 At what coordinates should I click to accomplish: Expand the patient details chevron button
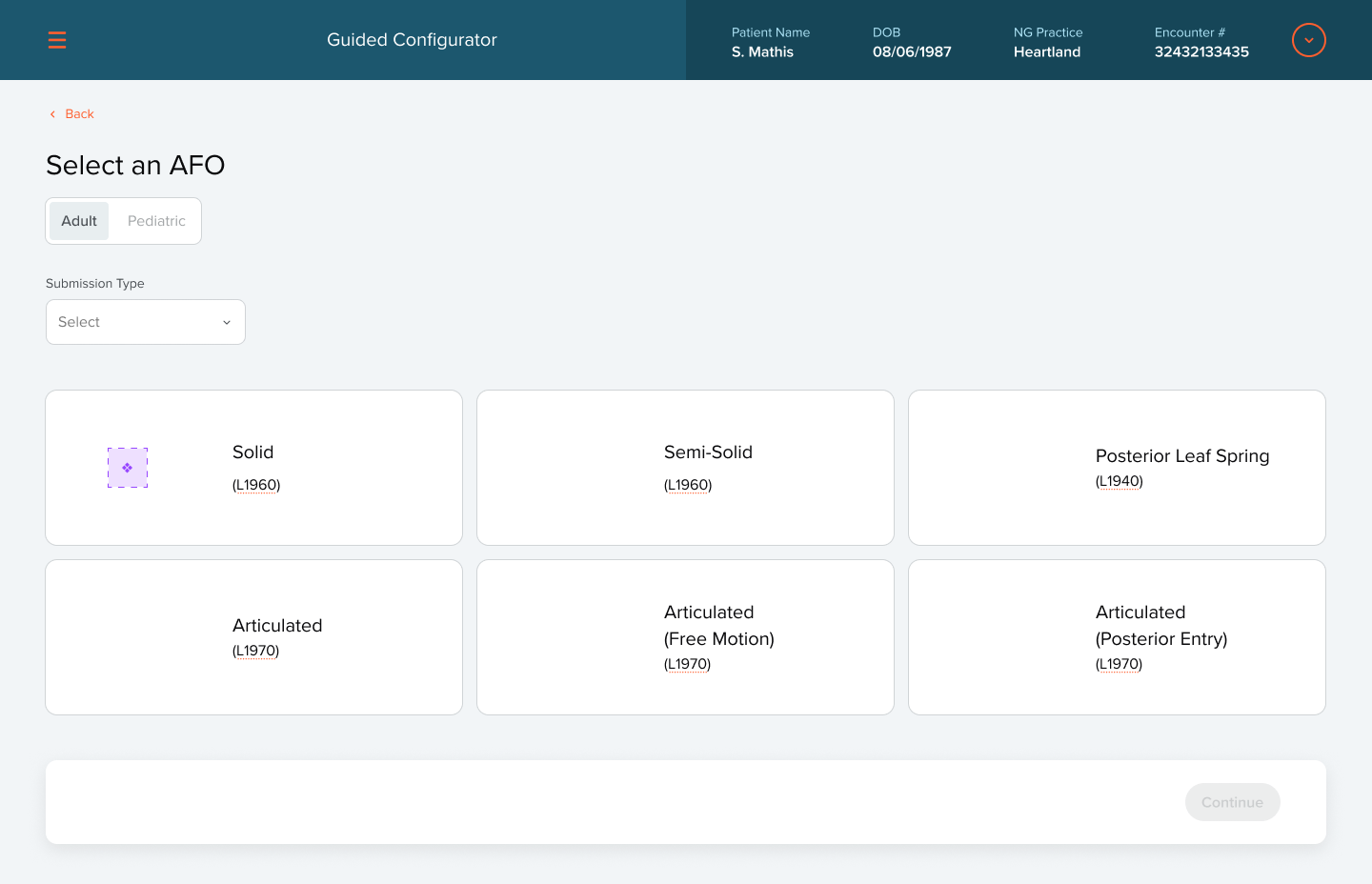tap(1309, 40)
